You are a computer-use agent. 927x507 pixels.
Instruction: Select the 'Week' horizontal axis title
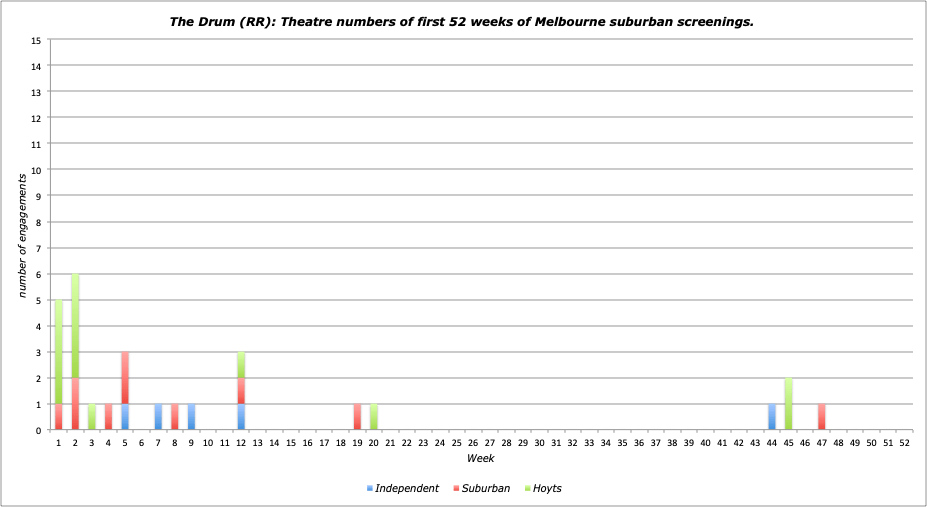coord(479,457)
